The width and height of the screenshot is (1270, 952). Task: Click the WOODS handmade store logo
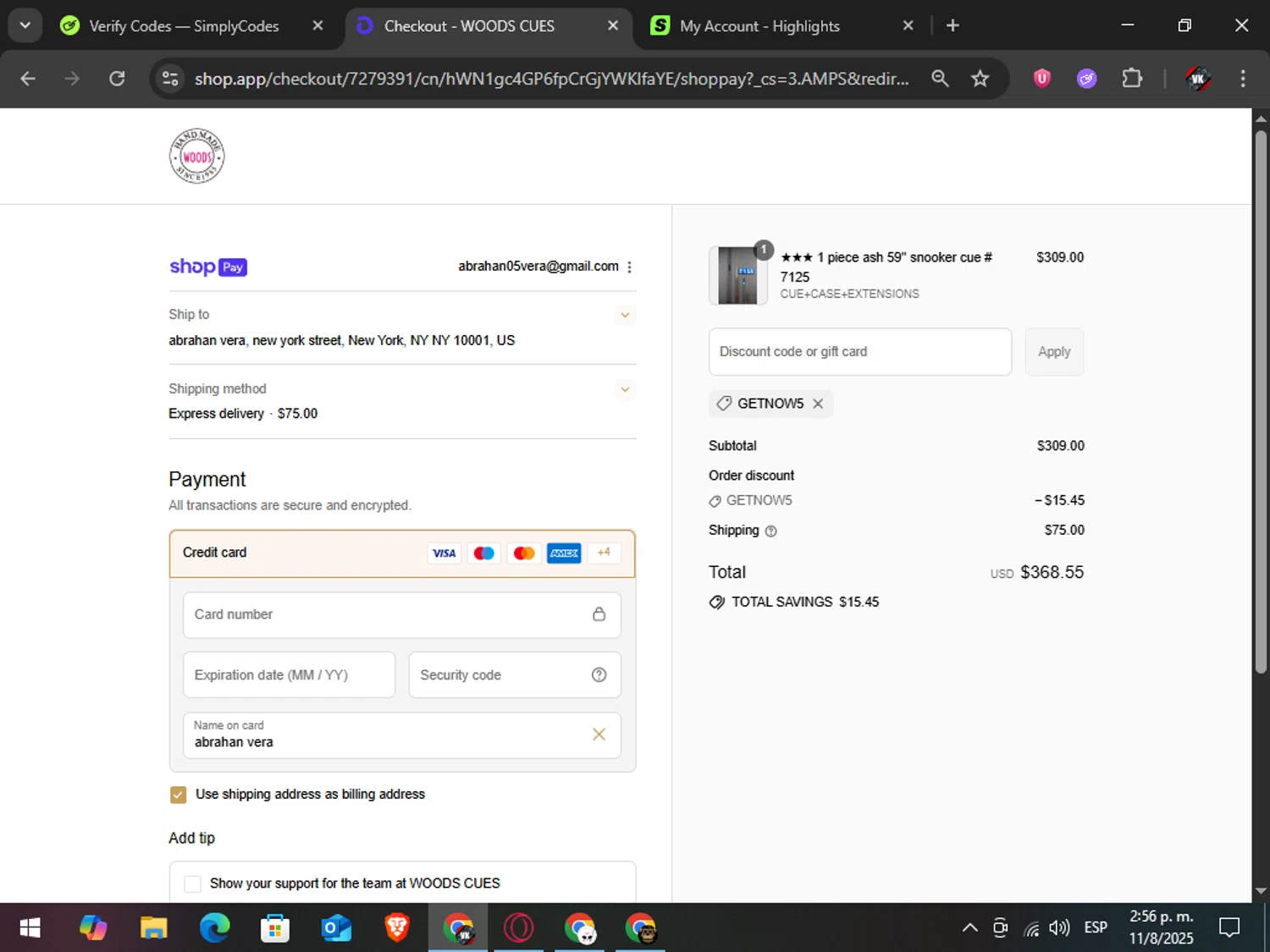click(x=196, y=156)
